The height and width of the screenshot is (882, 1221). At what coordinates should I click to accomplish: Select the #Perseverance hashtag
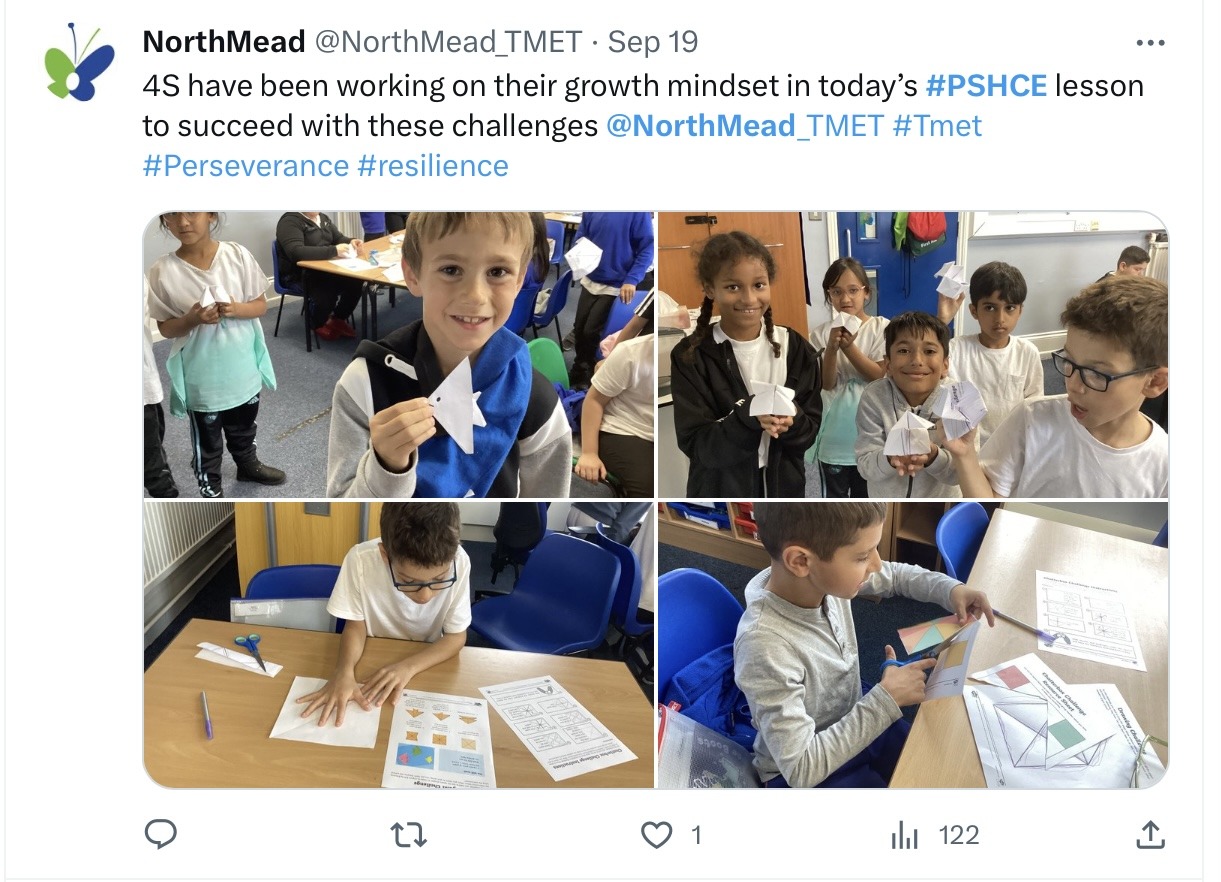click(x=246, y=165)
